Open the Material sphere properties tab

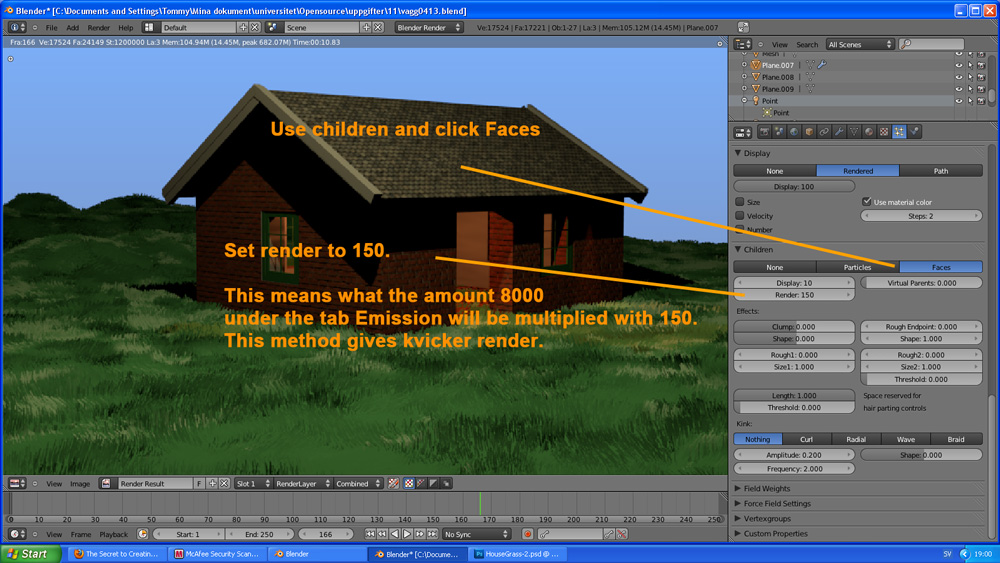coord(869,132)
